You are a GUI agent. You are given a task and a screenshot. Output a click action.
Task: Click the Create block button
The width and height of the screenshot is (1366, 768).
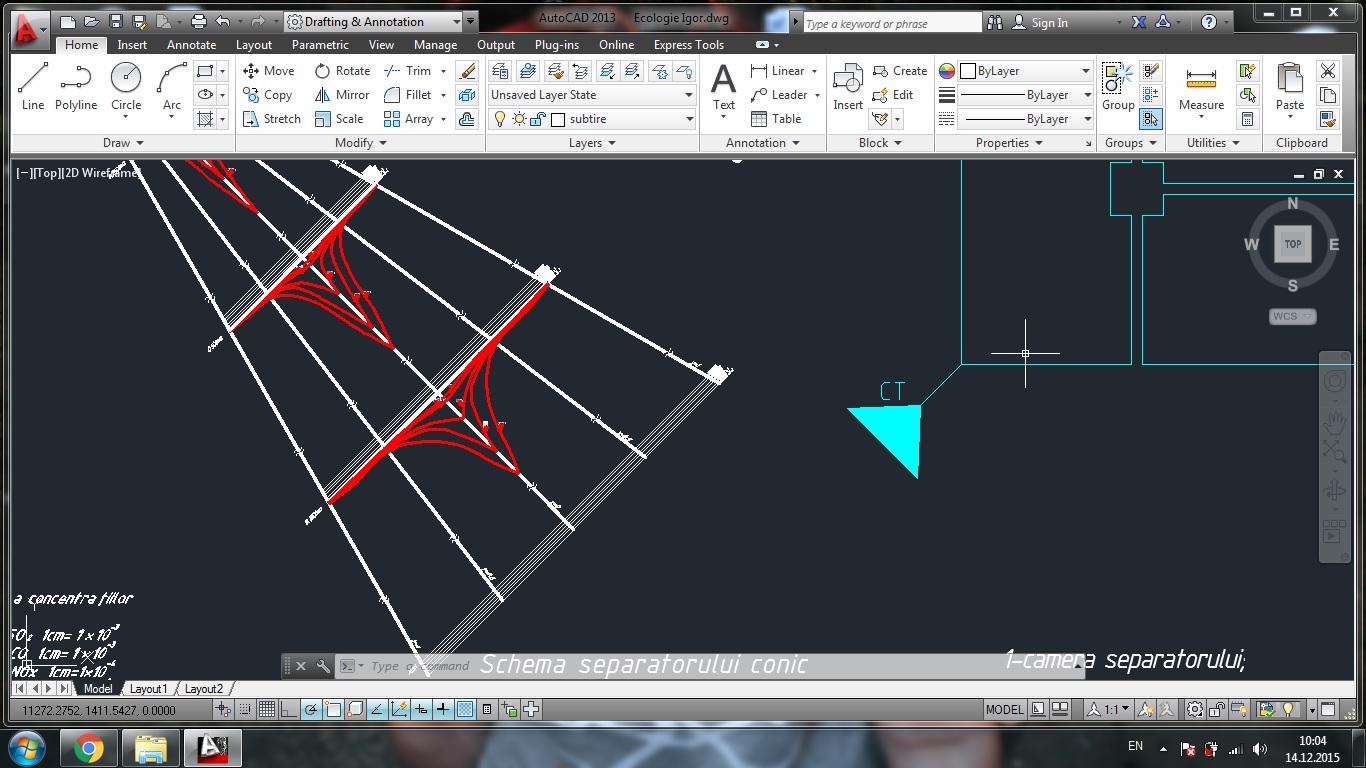899,71
